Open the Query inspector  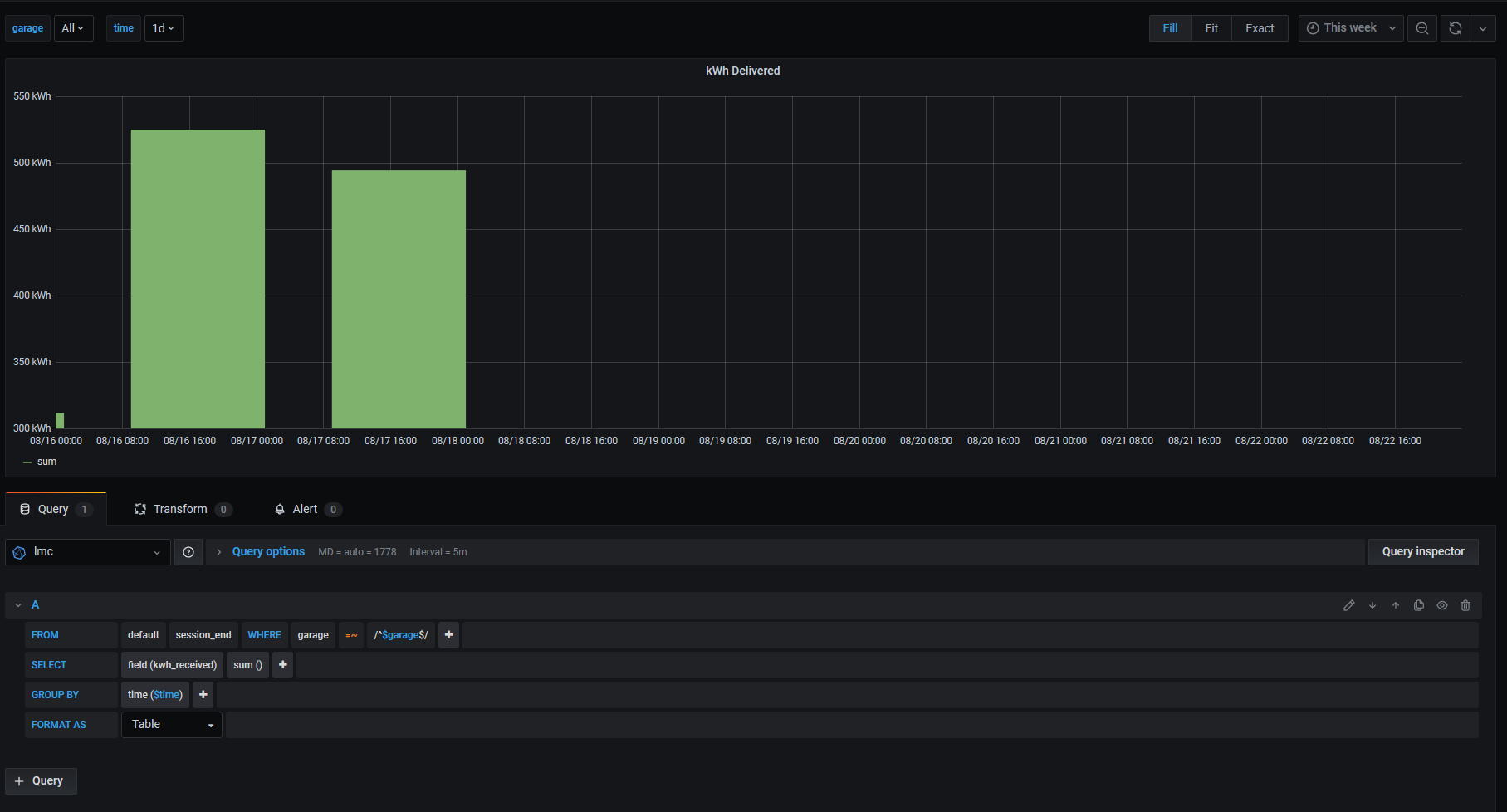[x=1422, y=551]
